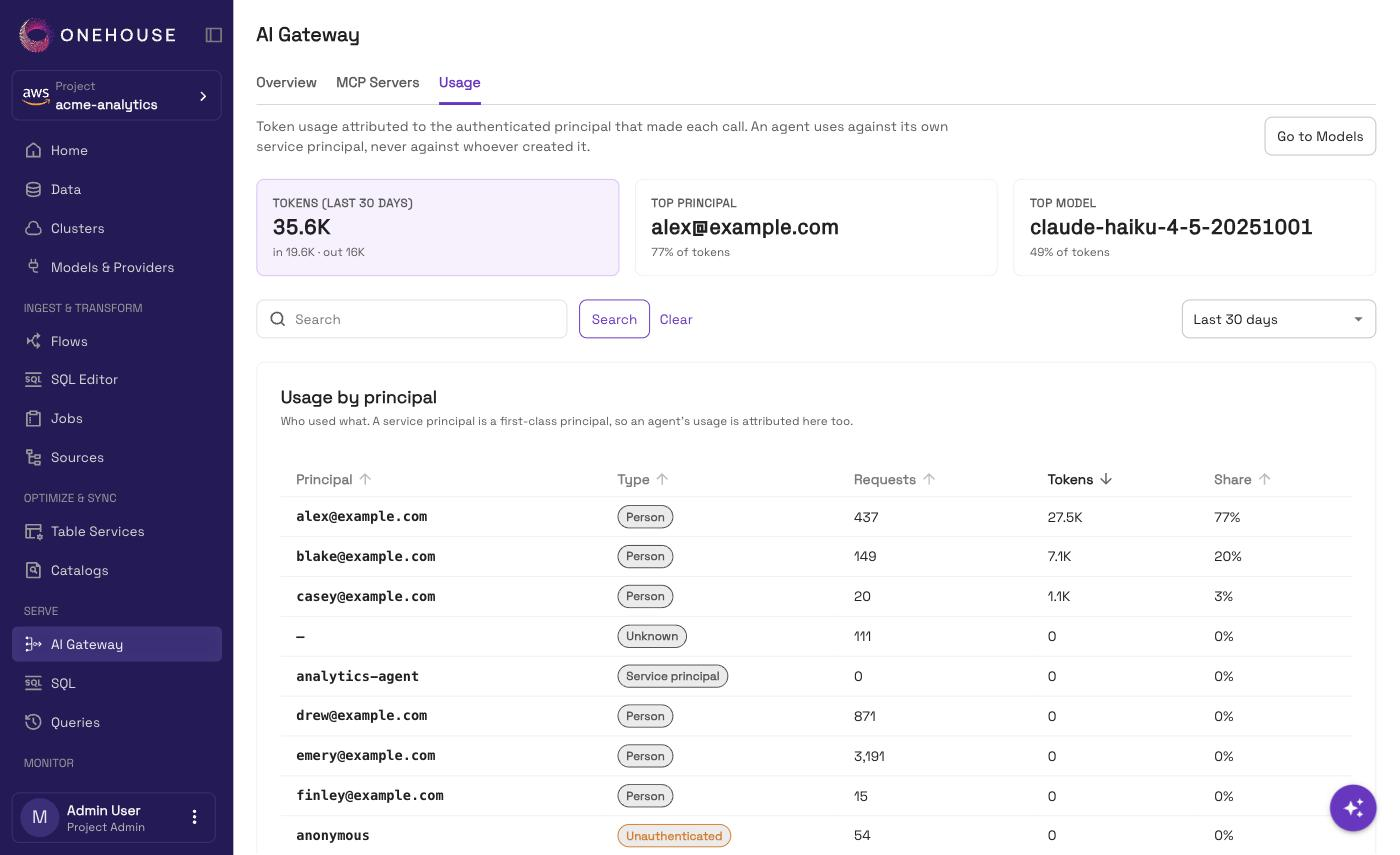This screenshot has height=855, width=1400.
Task: Click the SQL Editor icon
Action: [x=33, y=379]
